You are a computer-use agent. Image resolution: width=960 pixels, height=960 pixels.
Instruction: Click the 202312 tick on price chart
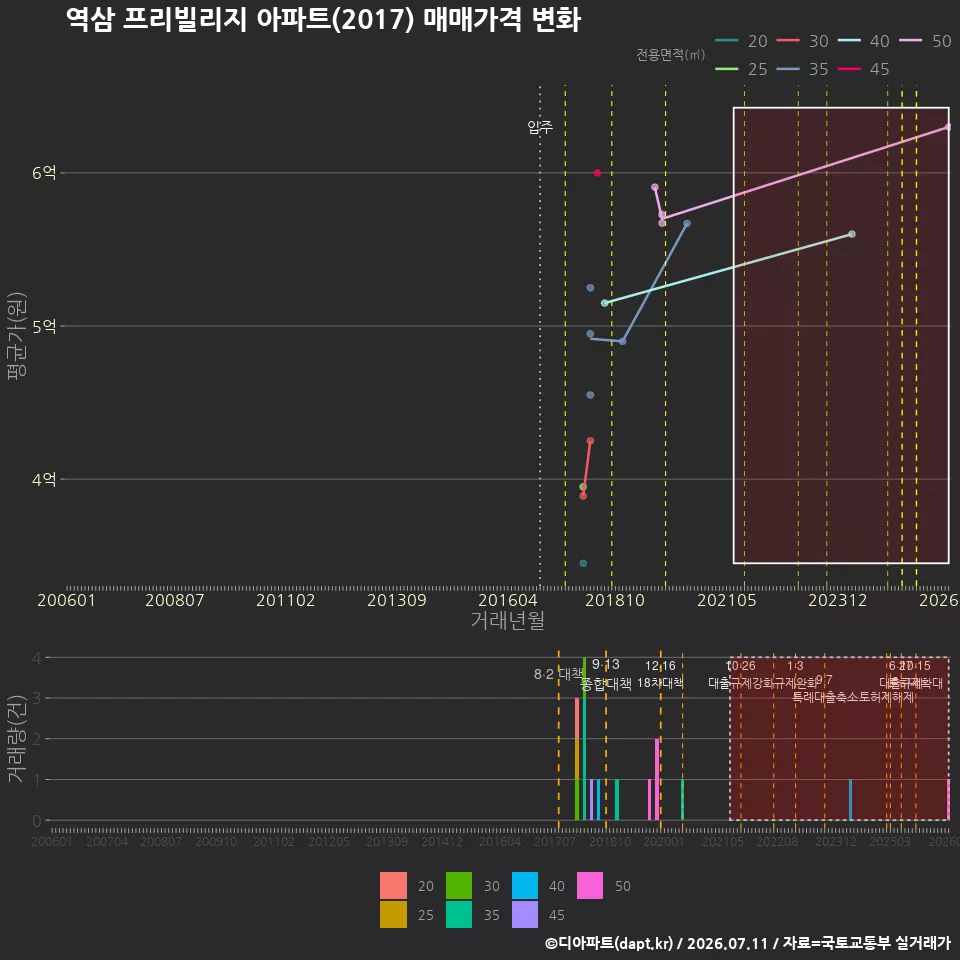pyautogui.click(x=838, y=600)
